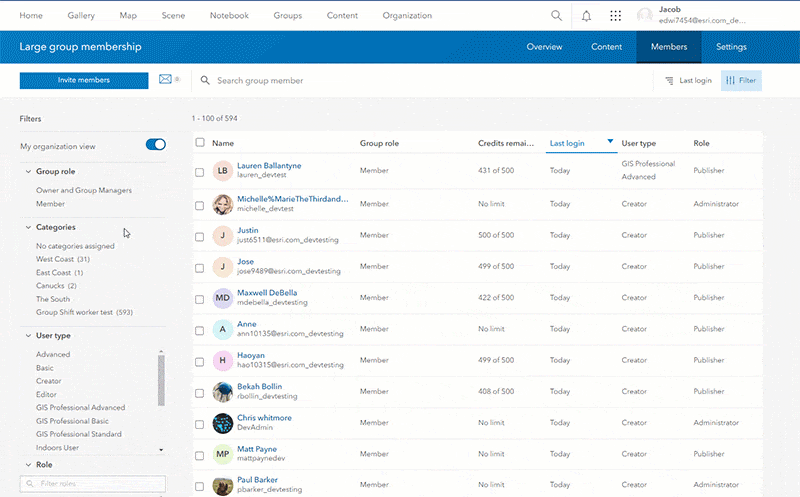
Task: Collapse the Group role filter section
Action: click(27, 171)
